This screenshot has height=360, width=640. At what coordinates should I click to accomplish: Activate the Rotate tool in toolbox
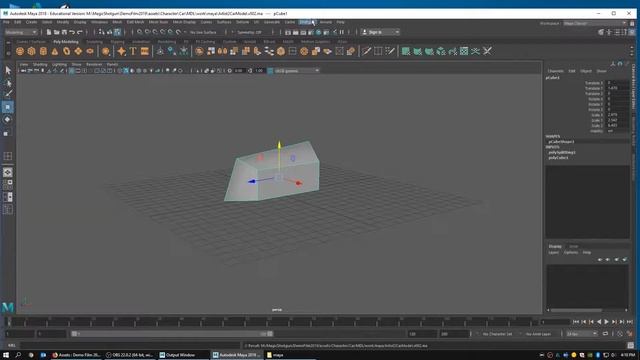click(8, 120)
